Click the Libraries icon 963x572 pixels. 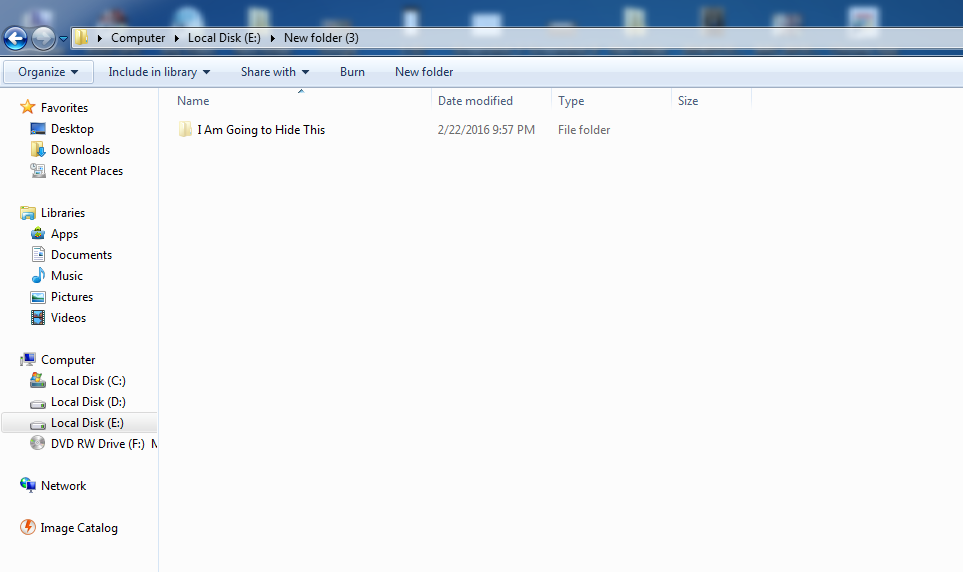(28, 213)
